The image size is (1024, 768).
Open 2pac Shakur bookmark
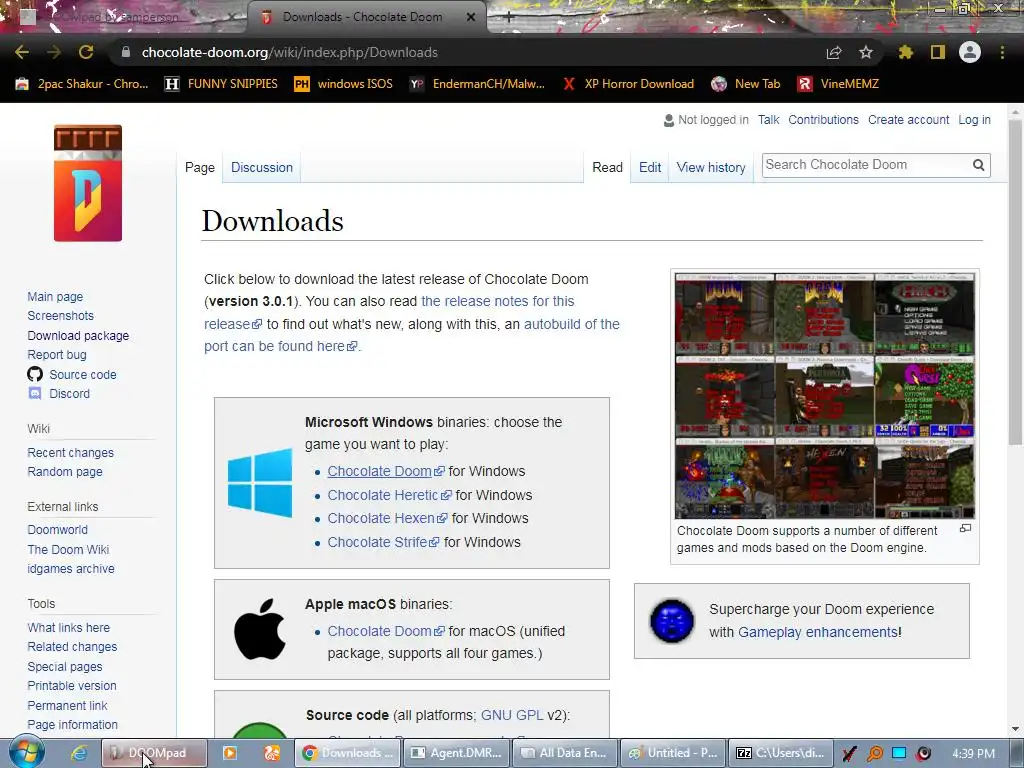coord(82,84)
